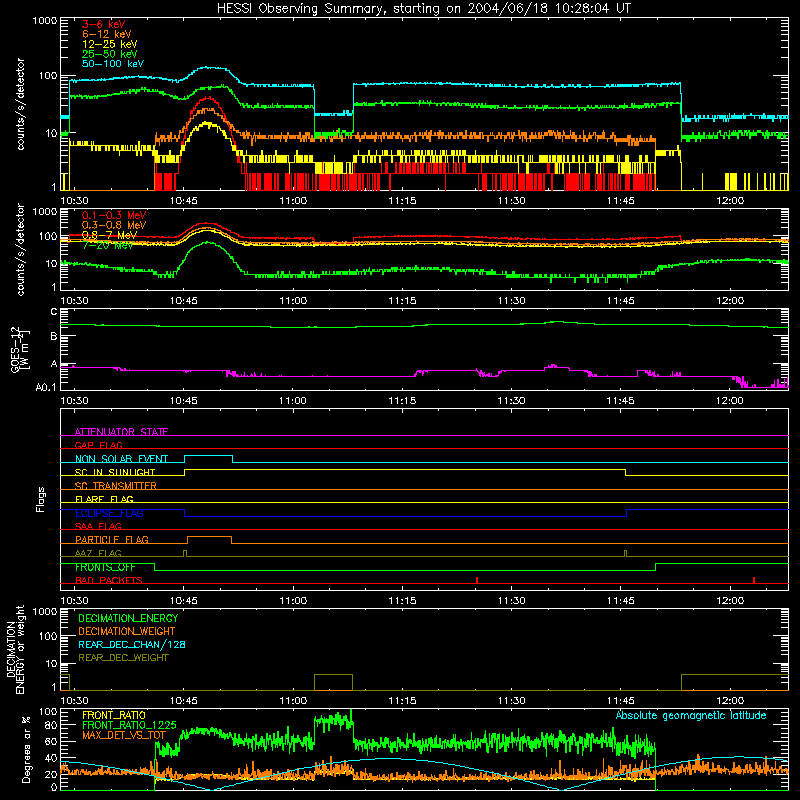800x800 pixels.
Task: Select the PARTICLE_FLAG label
Action: pyautogui.click(x=112, y=539)
